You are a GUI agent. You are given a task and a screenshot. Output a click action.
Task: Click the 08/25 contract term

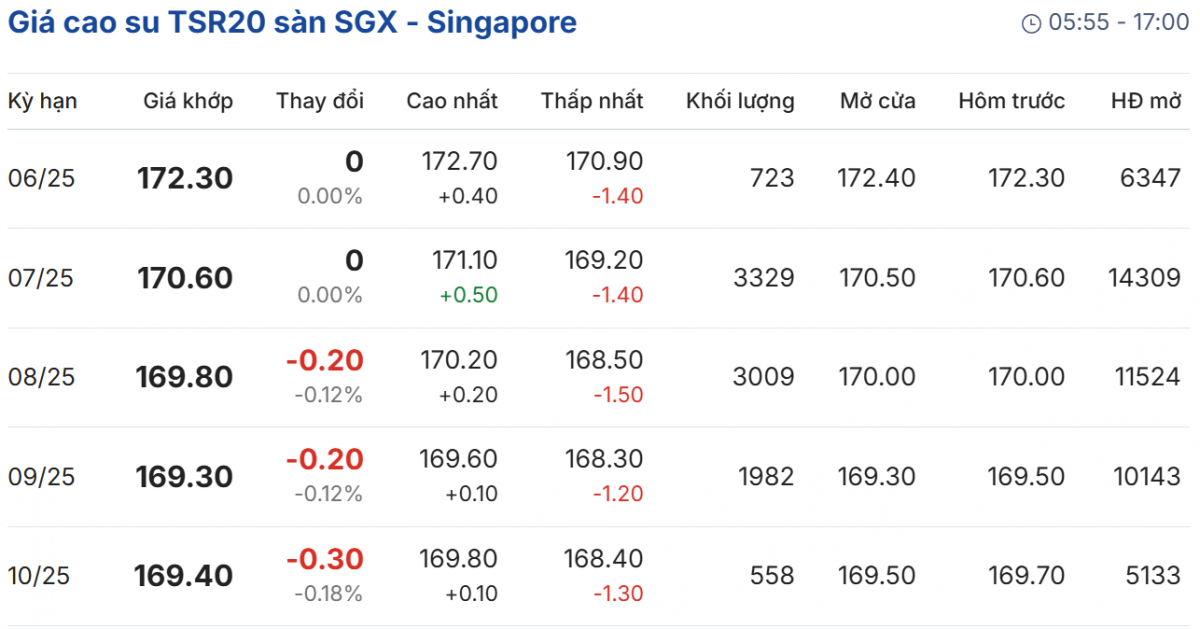click(x=41, y=377)
